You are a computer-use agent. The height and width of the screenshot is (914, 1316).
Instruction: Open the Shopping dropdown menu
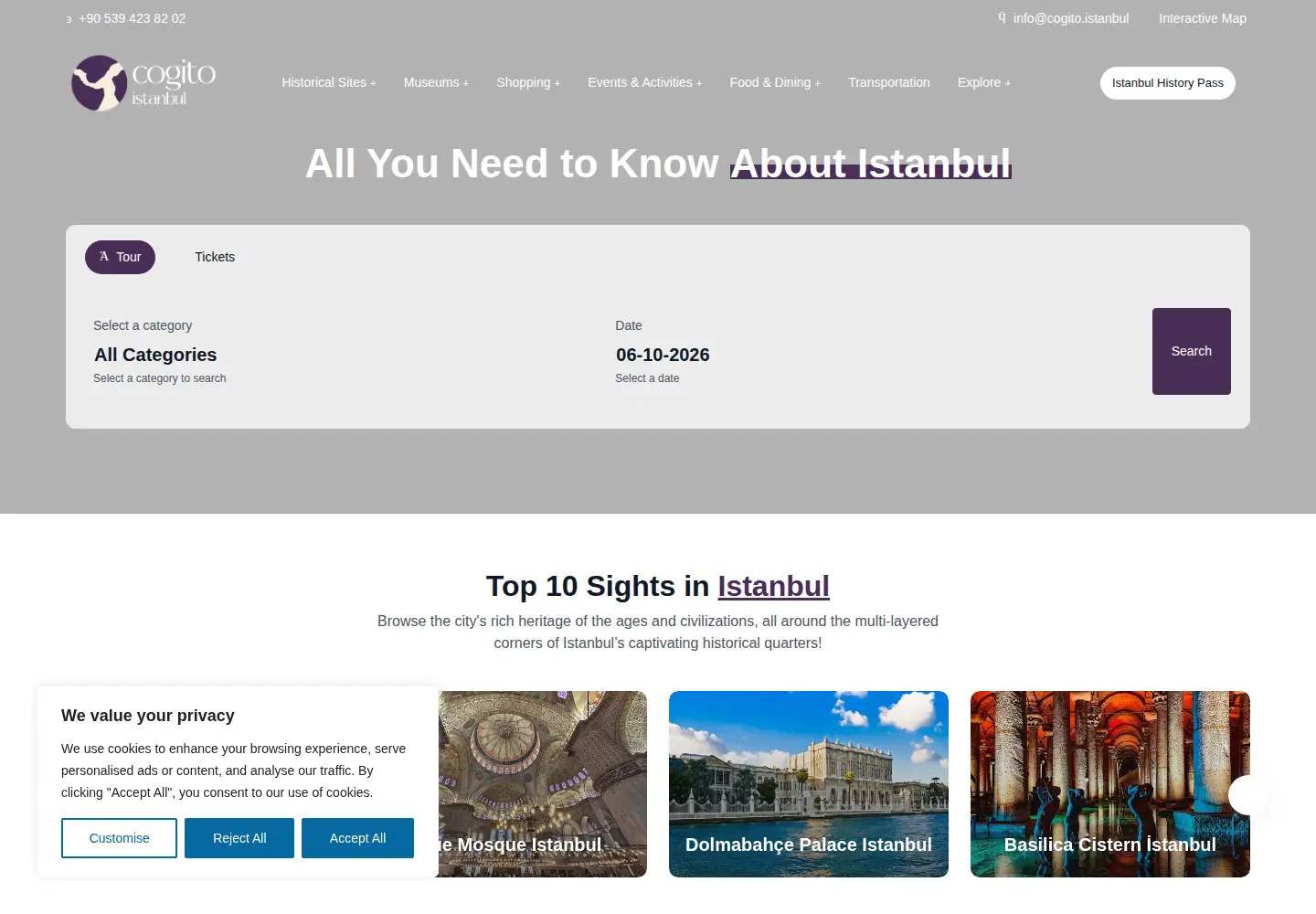tap(528, 82)
